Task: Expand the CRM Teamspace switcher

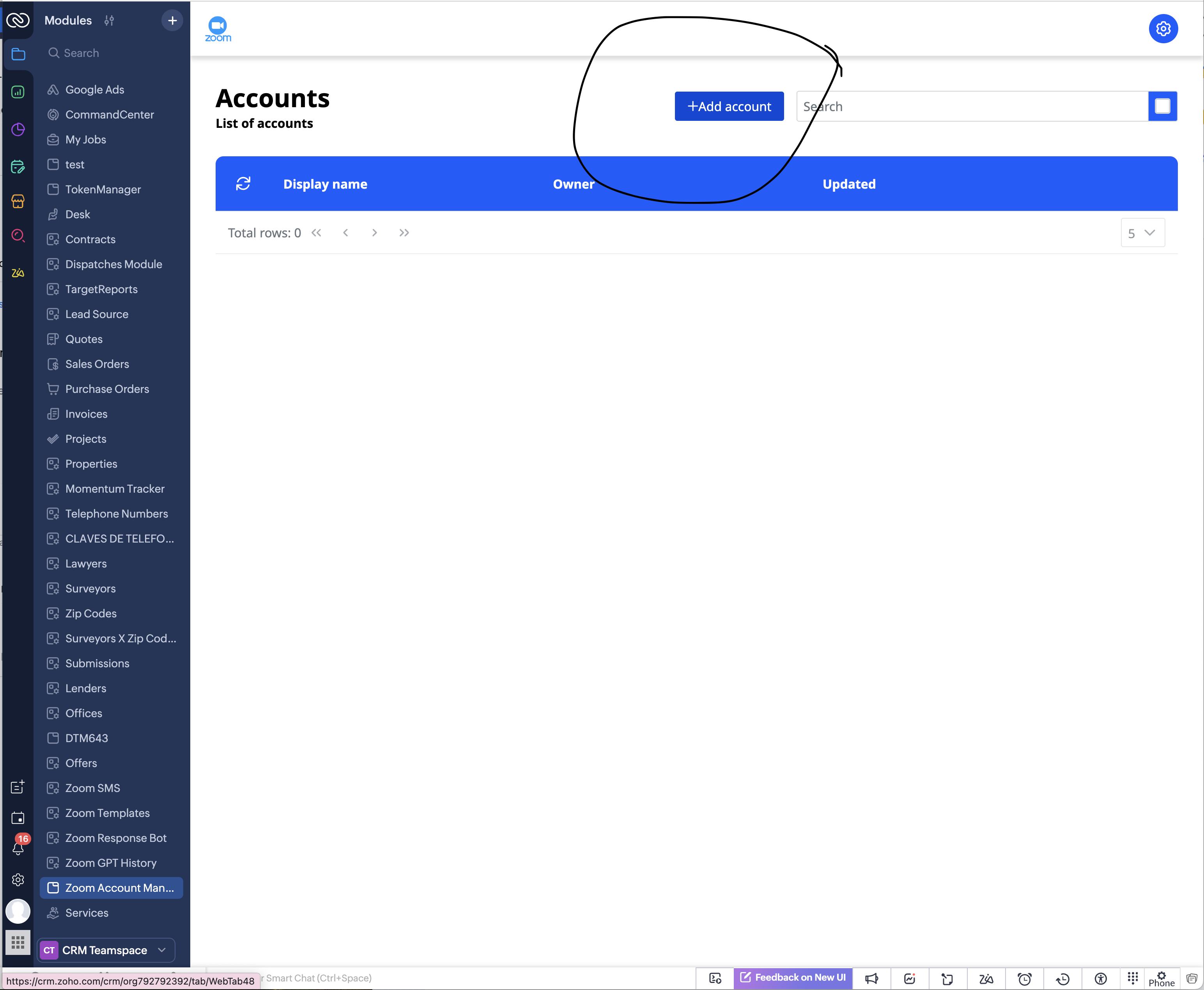Action: (106, 950)
